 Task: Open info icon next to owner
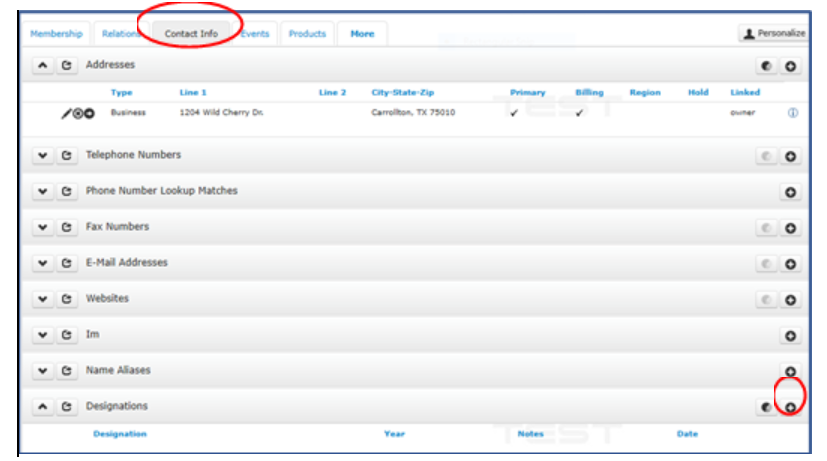pyautogui.click(x=793, y=113)
